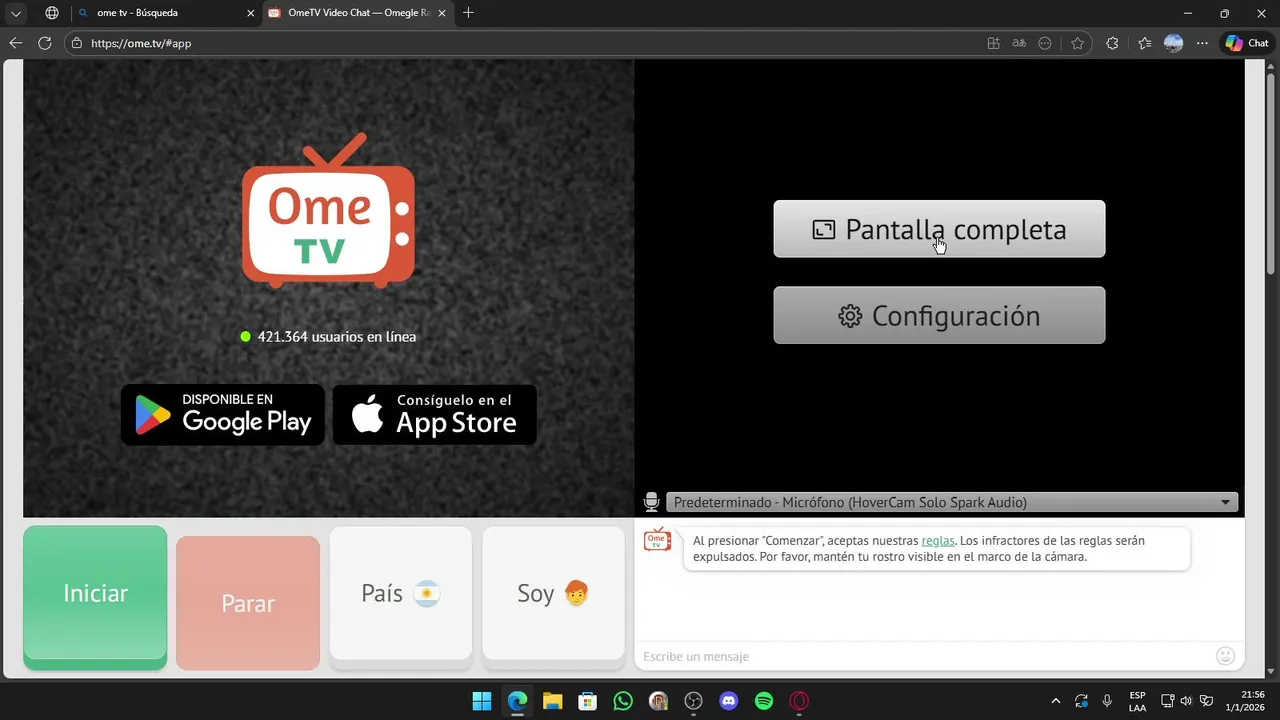
Task: Click the OmeTV logo in the video area
Action: (x=328, y=211)
